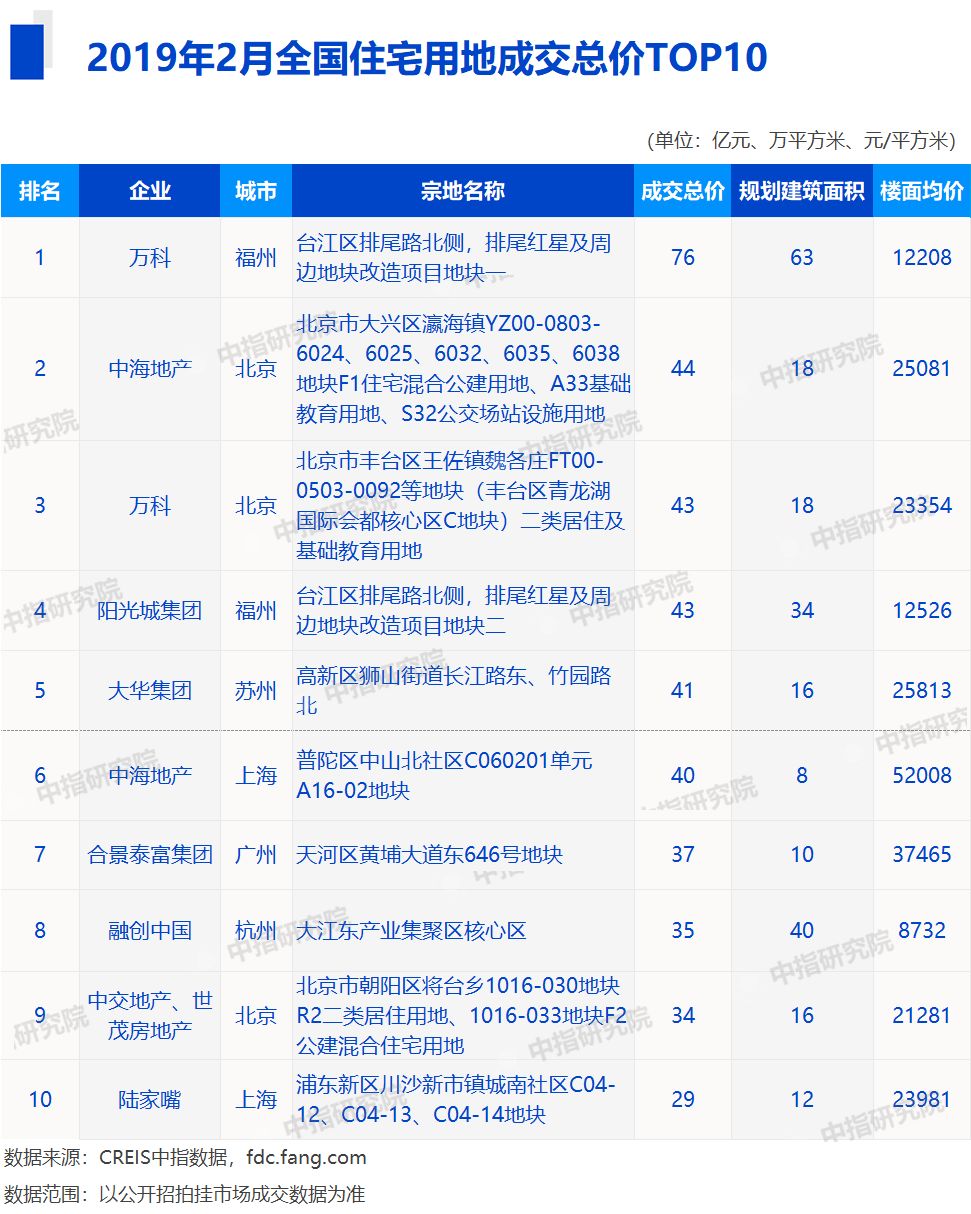Click the land name 北京市大兴区瀛海镇YZ00-0803
This screenshot has height=1214, width=971.
tap(463, 369)
